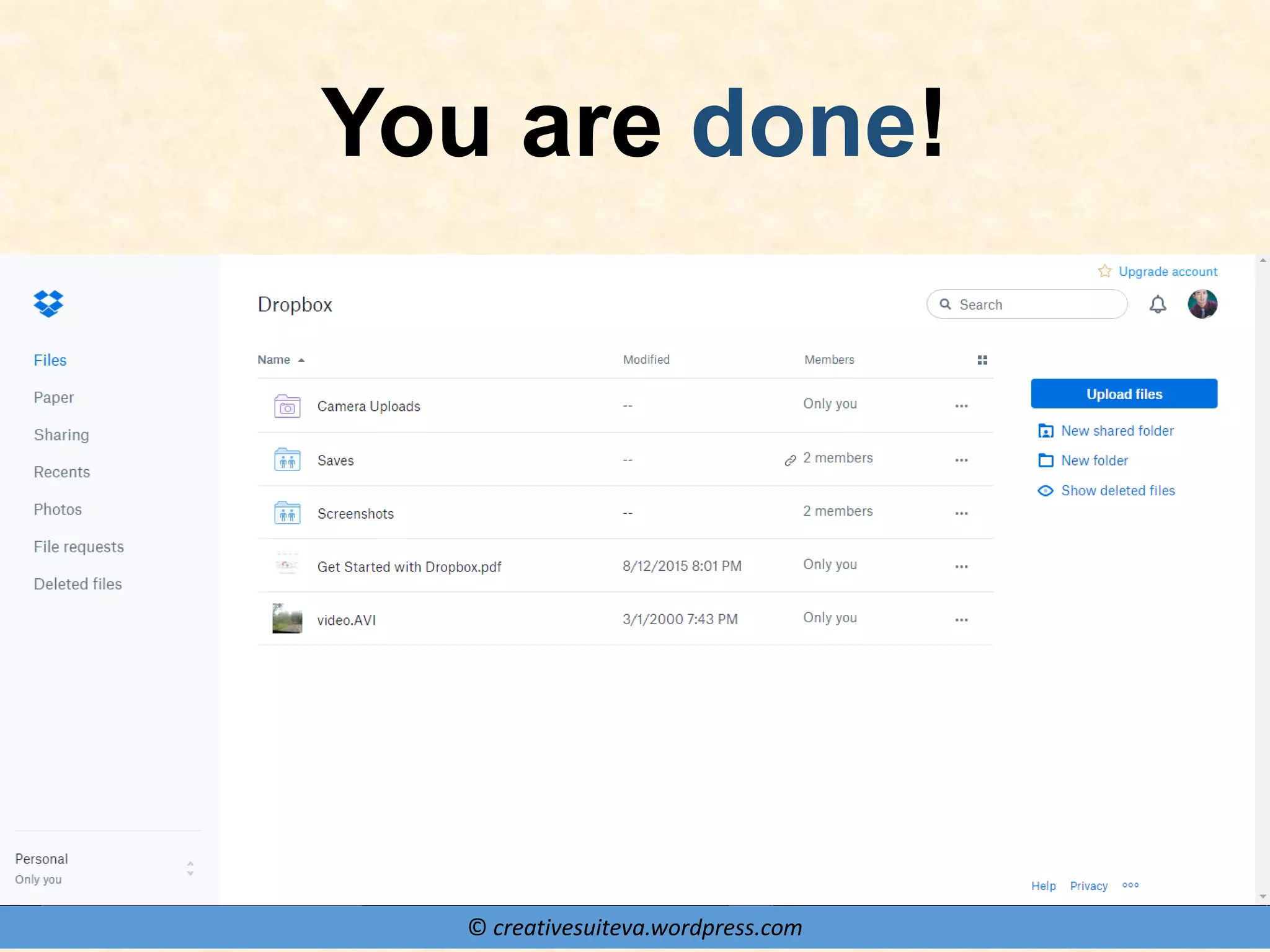Open the Files section
The height and width of the screenshot is (952, 1270).
click(50, 360)
